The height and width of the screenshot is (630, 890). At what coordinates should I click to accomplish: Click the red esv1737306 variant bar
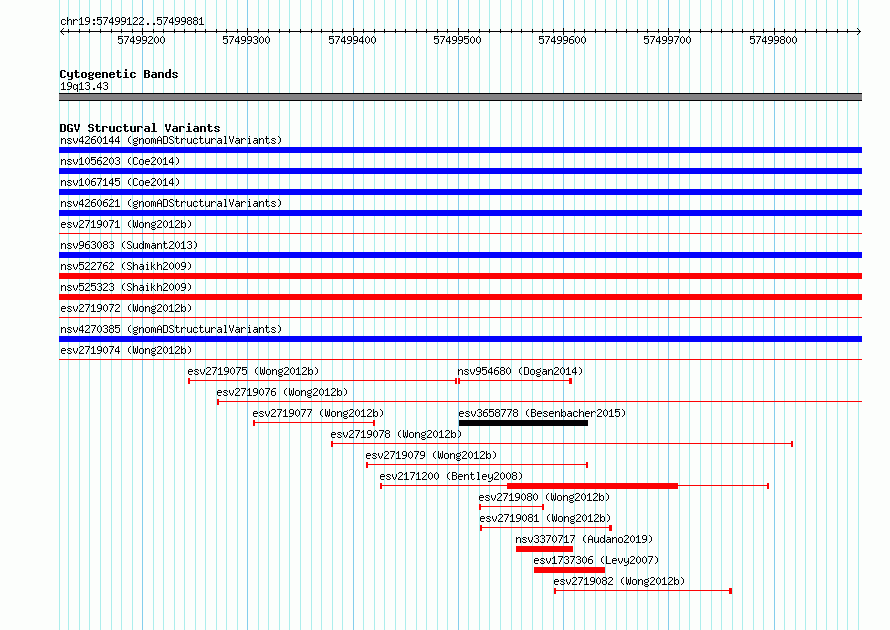click(569, 570)
